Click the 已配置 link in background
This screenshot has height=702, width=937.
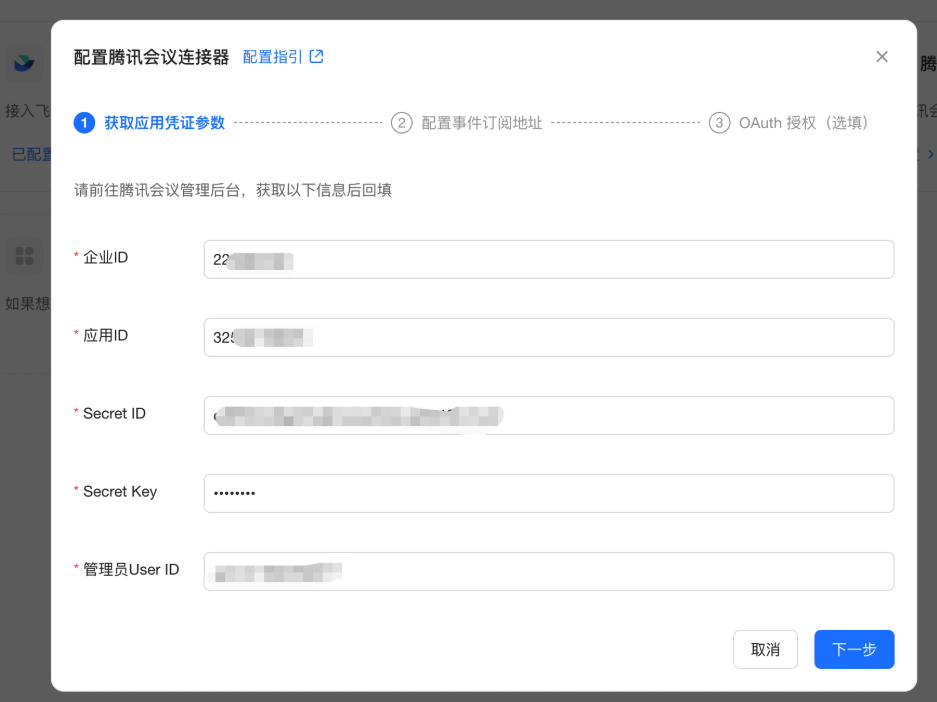point(32,154)
